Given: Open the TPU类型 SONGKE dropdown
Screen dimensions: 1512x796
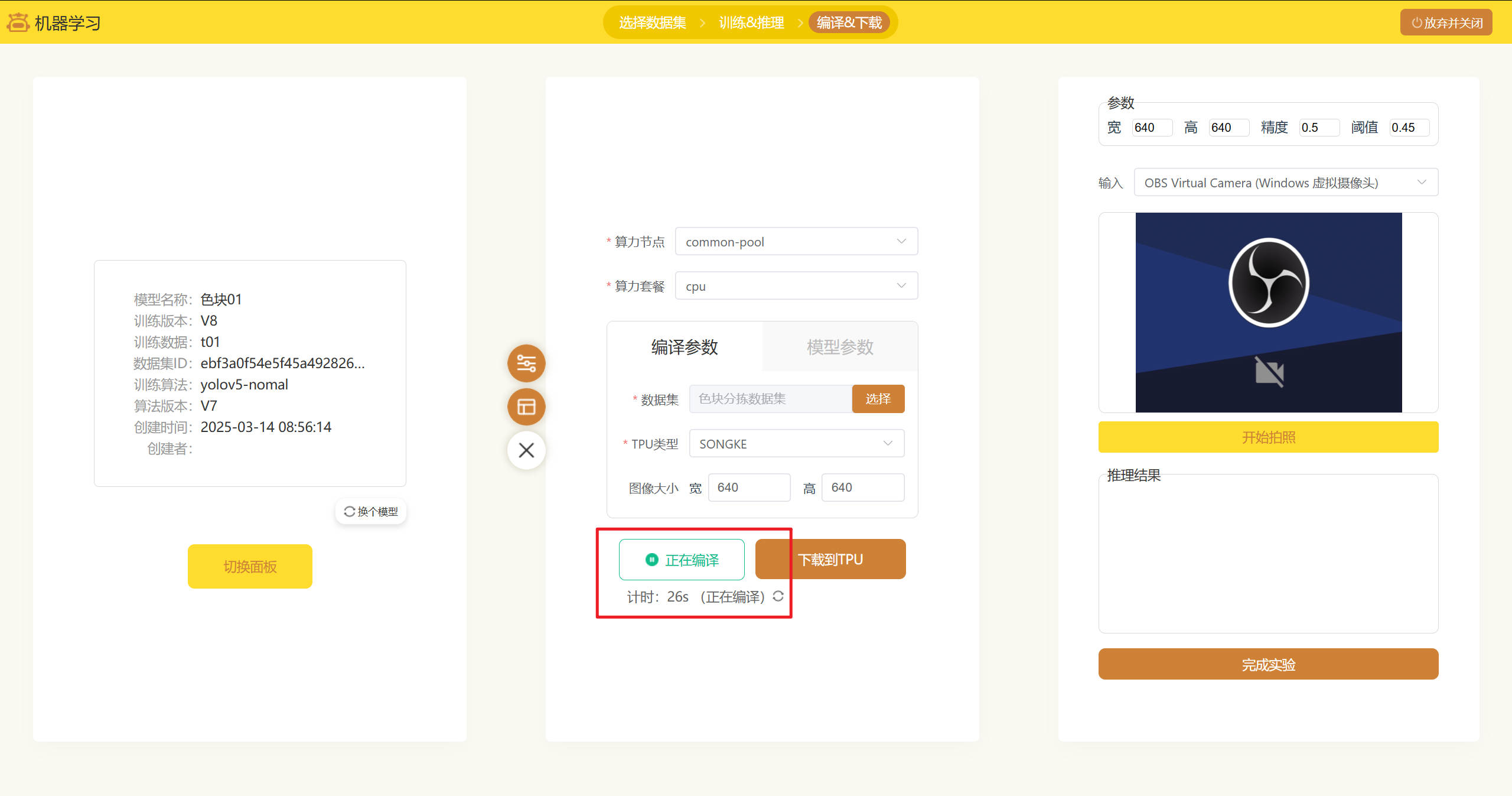Looking at the screenshot, I should pos(796,444).
